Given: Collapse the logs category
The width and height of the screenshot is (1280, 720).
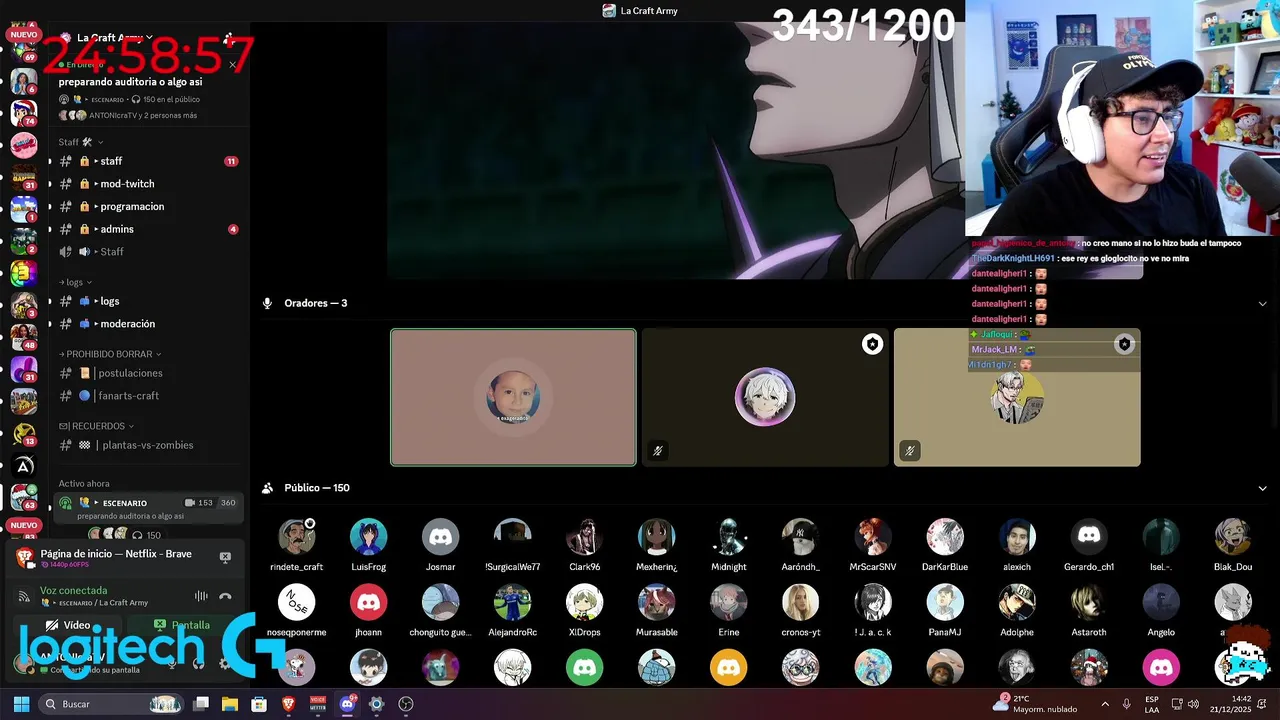Looking at the screenshot, I should pos(75,282).
